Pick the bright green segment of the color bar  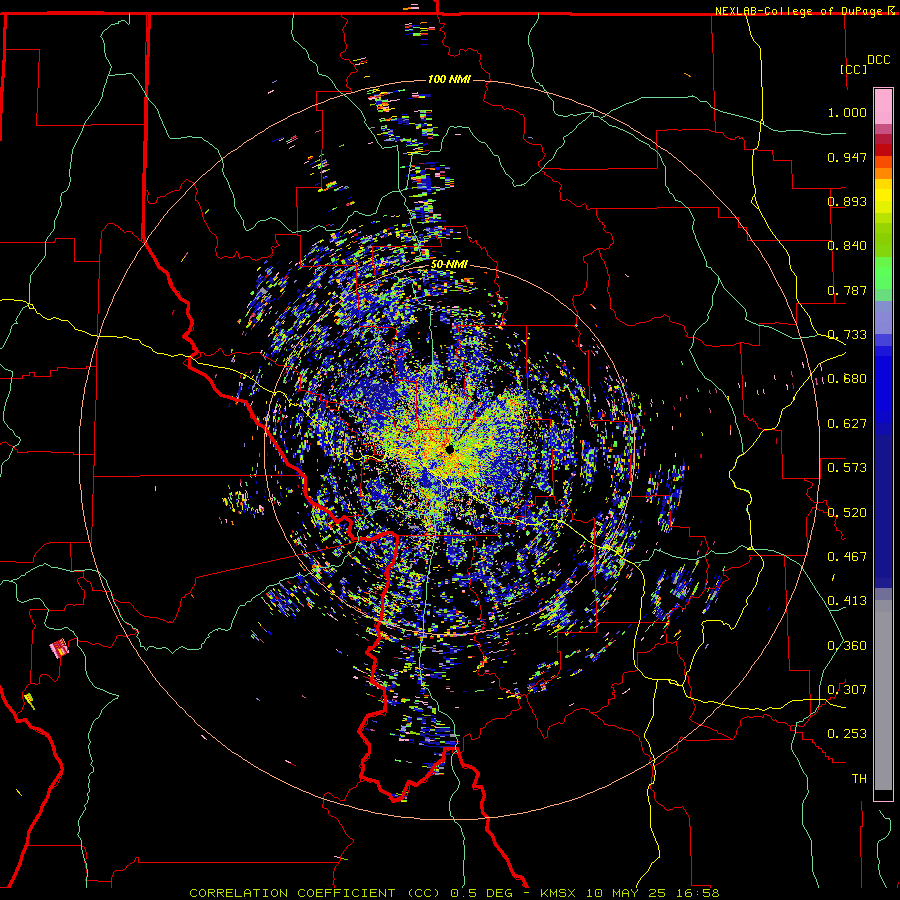click(x=883, y=272)
